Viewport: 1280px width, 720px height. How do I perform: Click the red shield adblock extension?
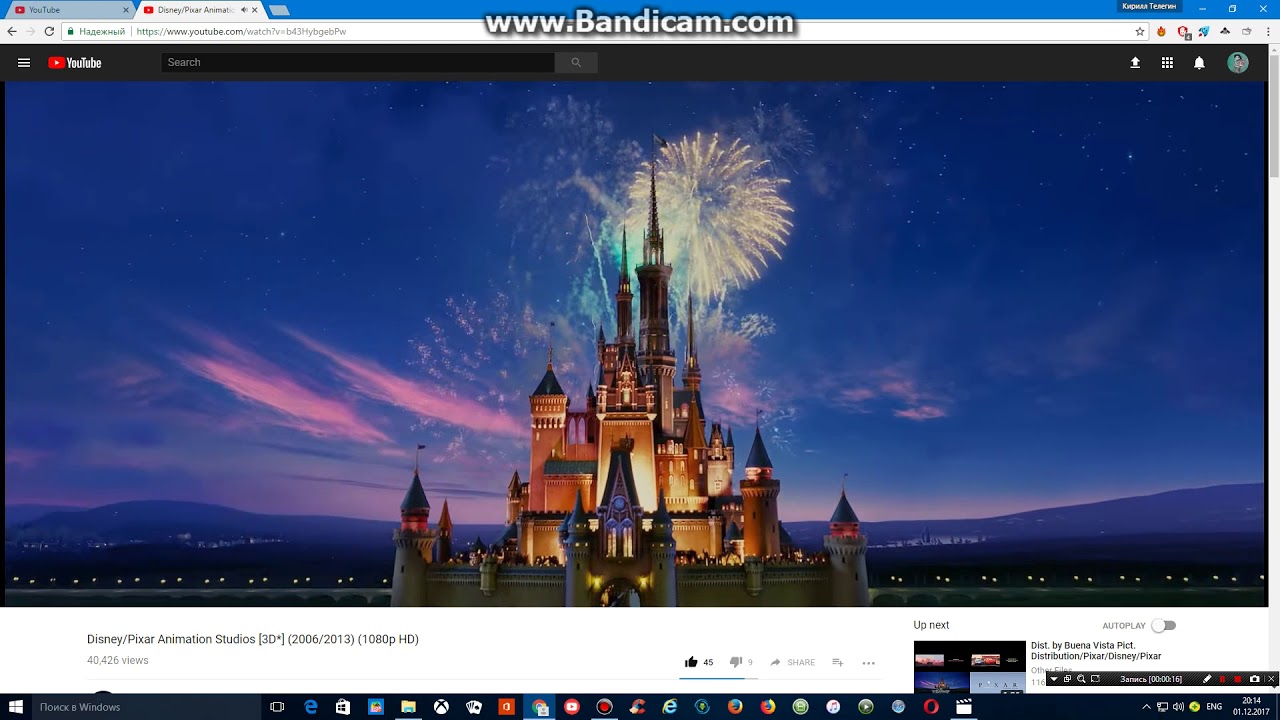(1184, 32)
